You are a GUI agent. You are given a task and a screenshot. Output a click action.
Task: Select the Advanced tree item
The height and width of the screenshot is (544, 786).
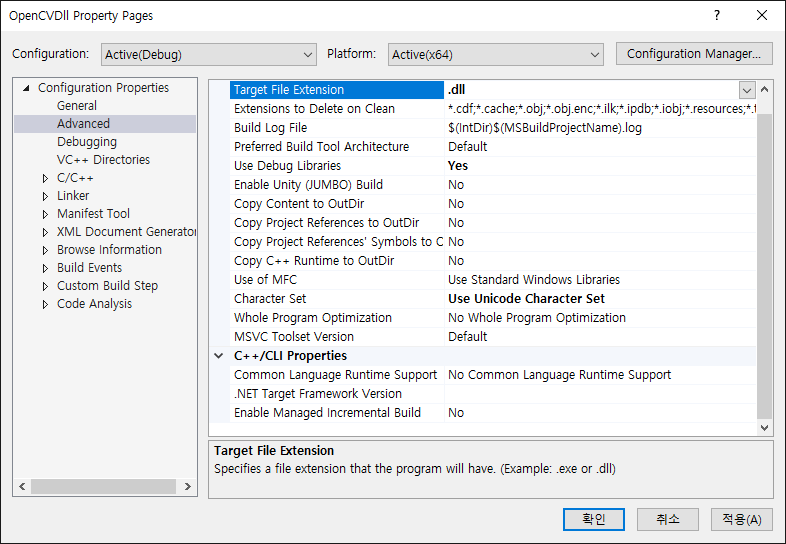(x=83, y=124)
